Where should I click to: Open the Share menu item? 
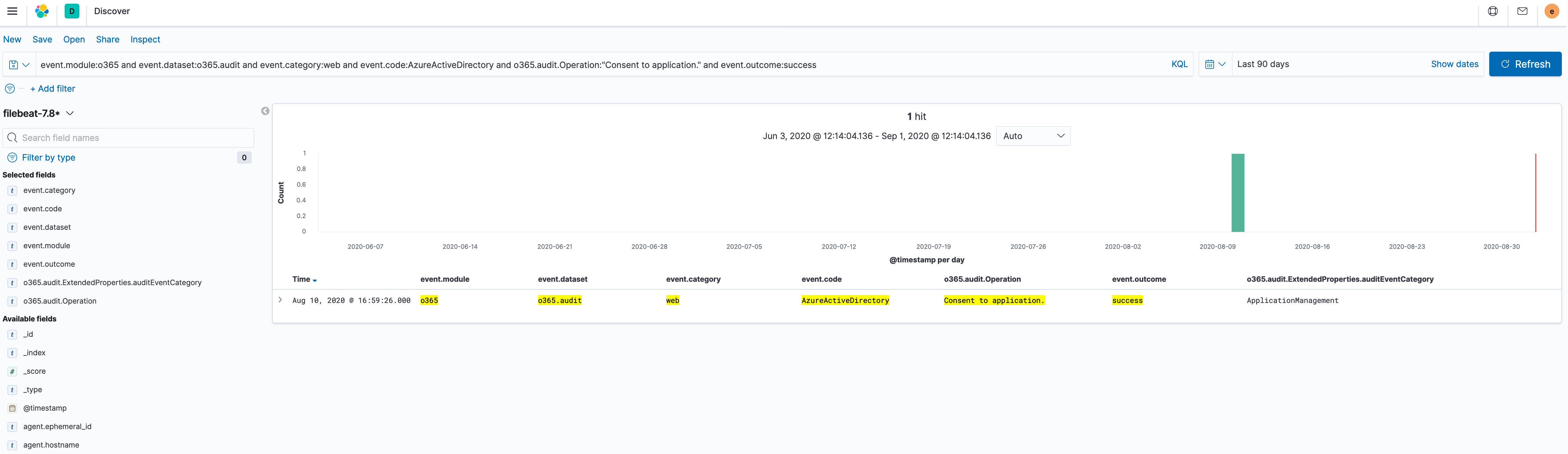(107, 39)
